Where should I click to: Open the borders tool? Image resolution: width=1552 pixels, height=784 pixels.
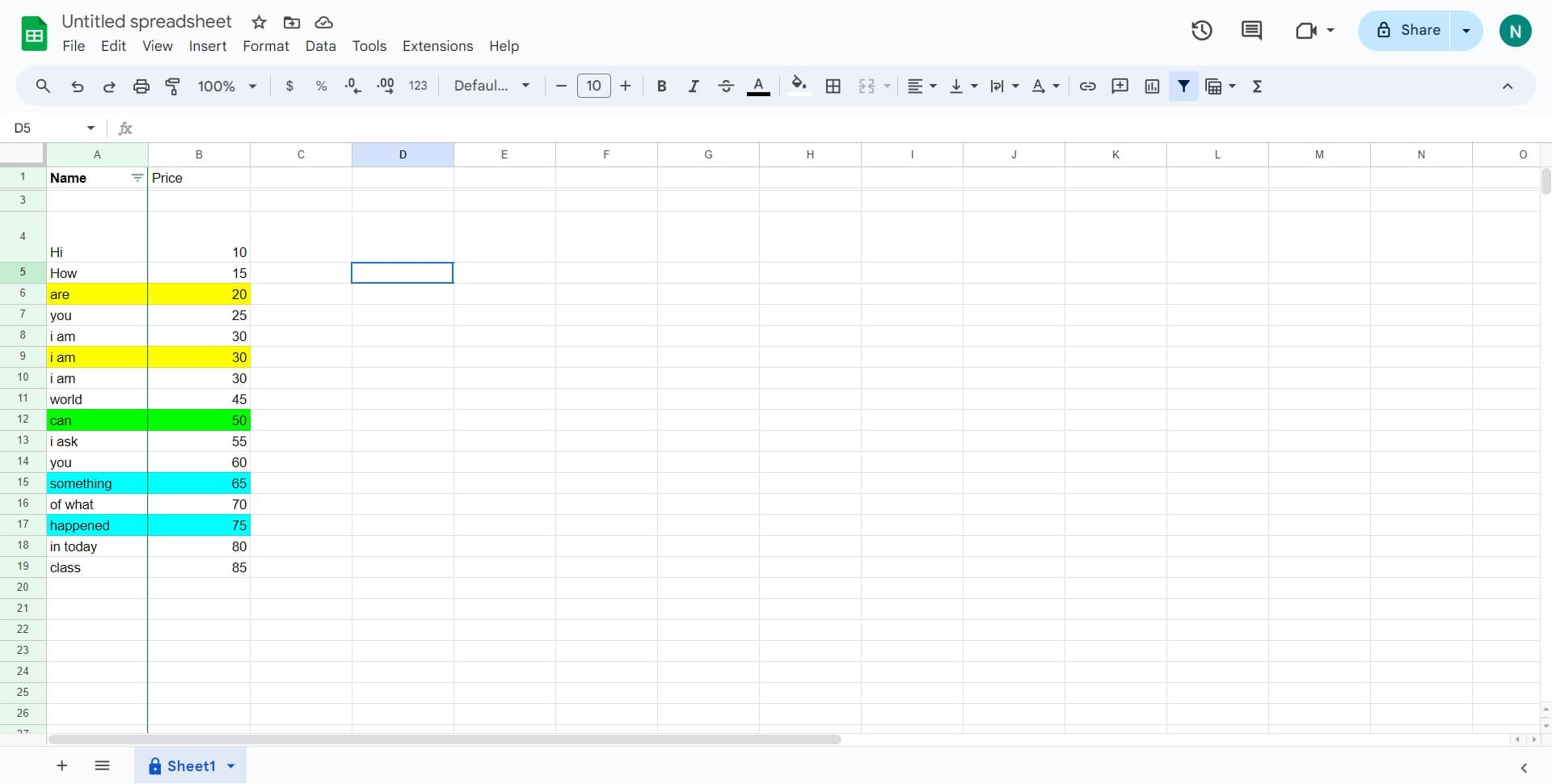[x=833, y=86]
